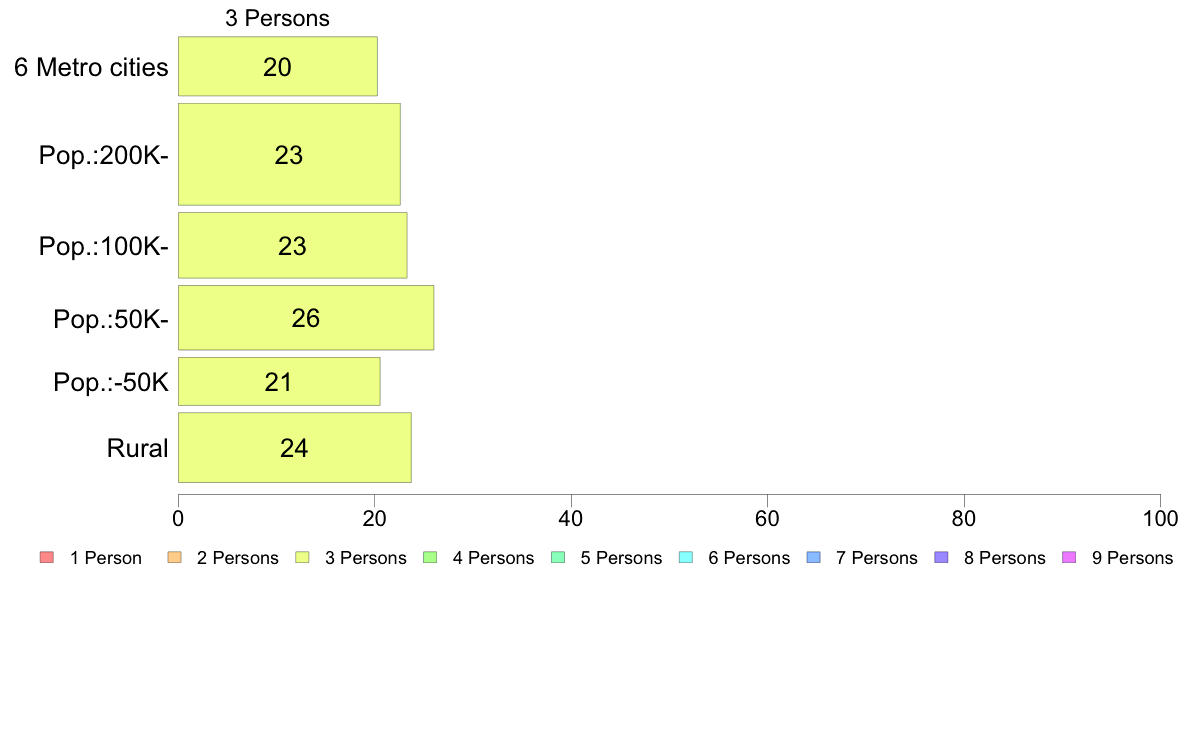Click the "Rural" category label
The image size is (1188, 736).
click(137, 448)
